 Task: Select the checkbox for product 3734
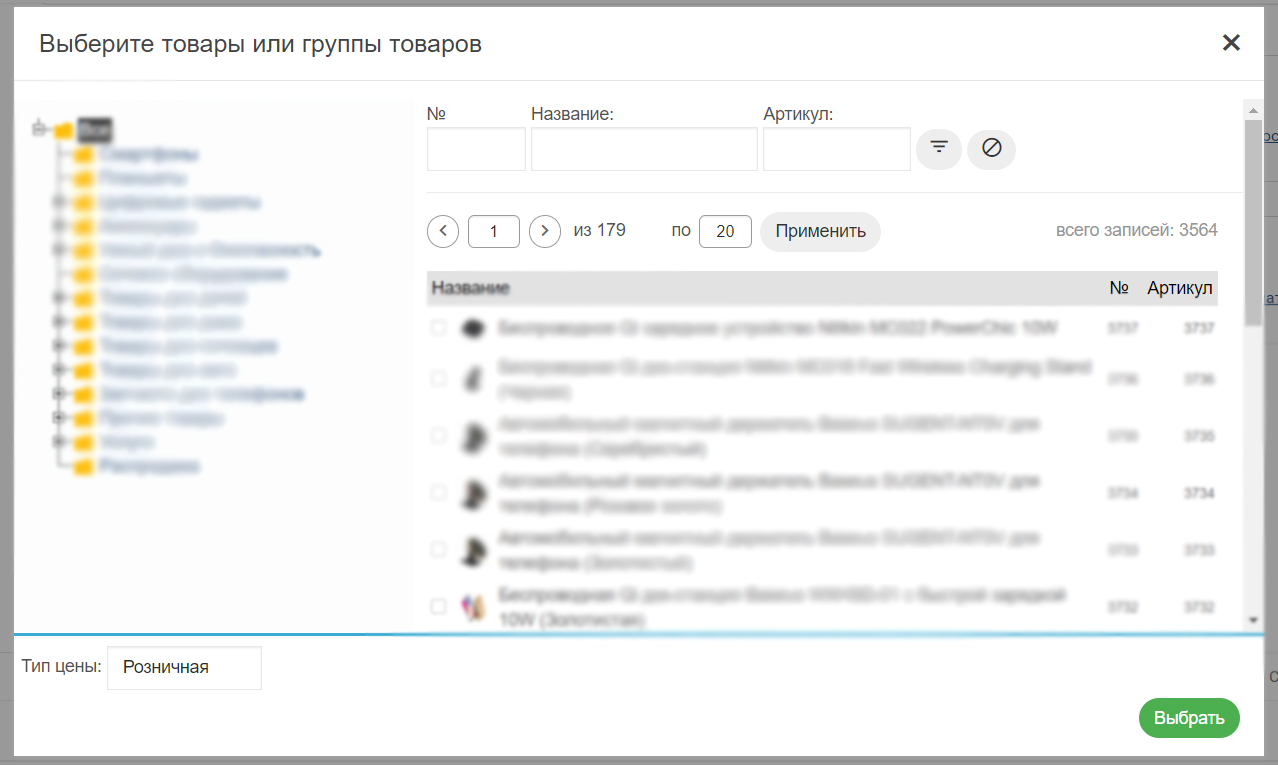coord(438,493)
